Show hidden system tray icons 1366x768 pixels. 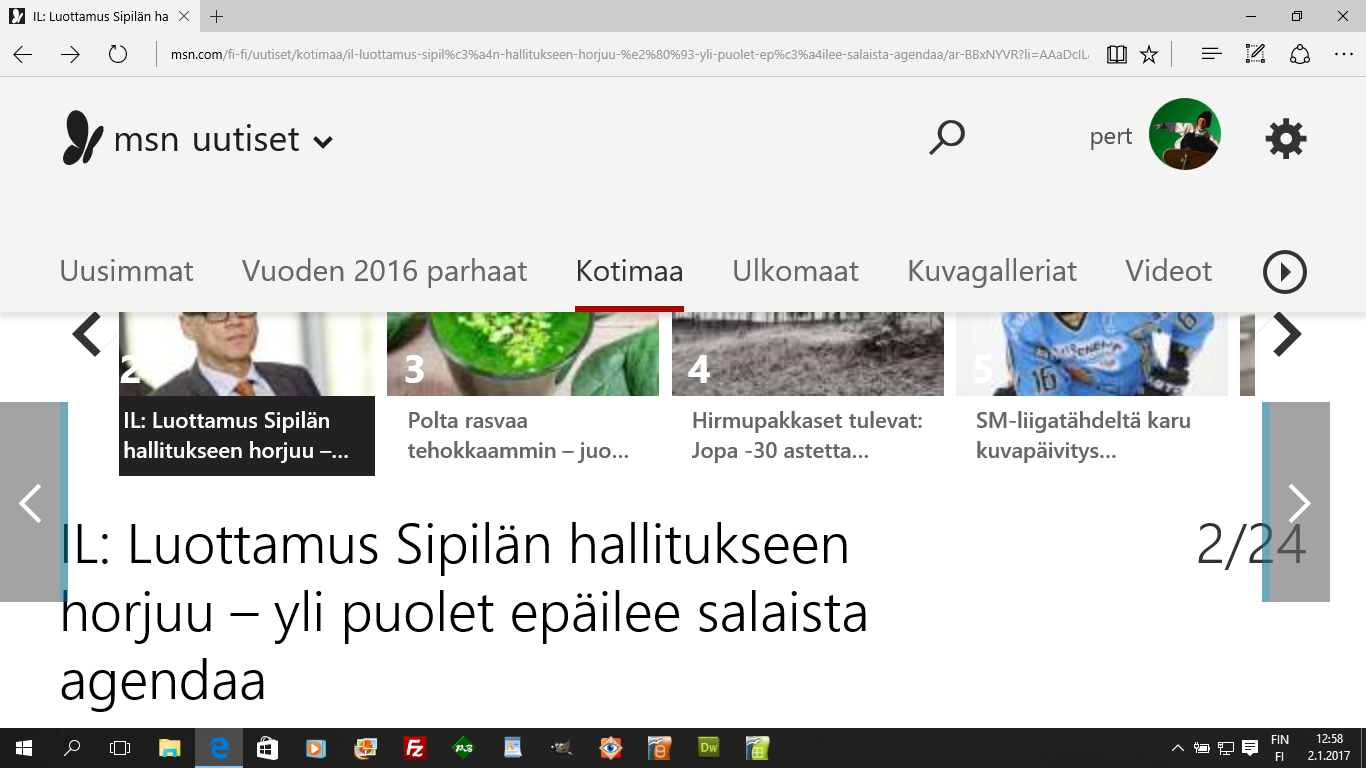(1178, 748)
